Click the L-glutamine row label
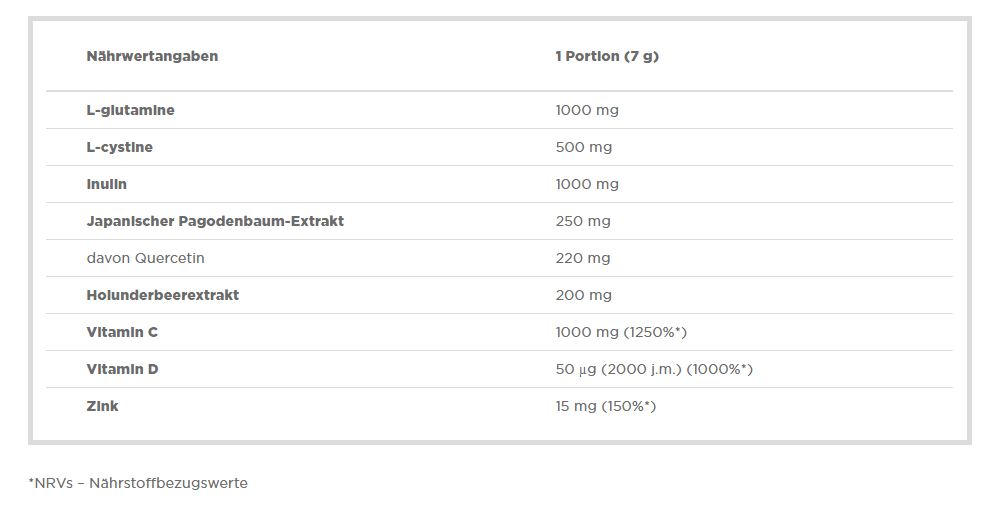The width and height of the screenshot is (1003, 512). (x=130, y=110)
